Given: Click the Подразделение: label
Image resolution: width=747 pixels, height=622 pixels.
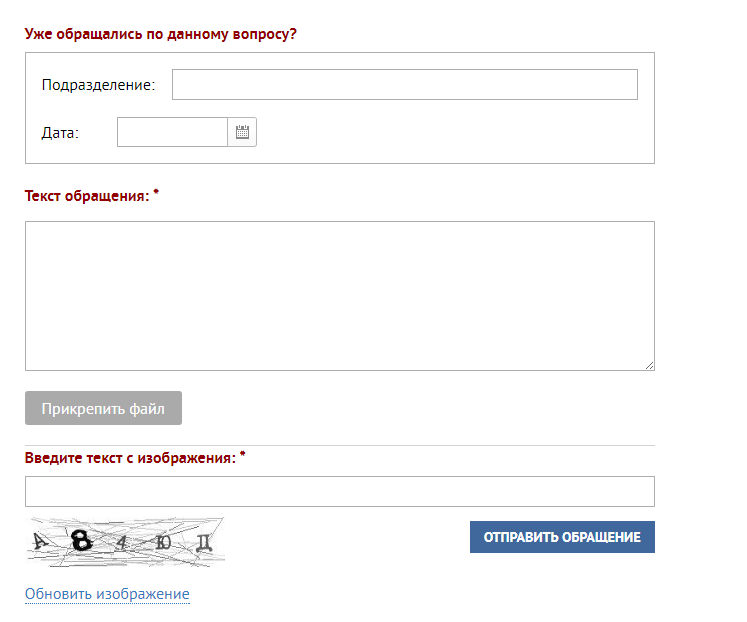Looking at the screenshot, I should click(x=99, y=85).
